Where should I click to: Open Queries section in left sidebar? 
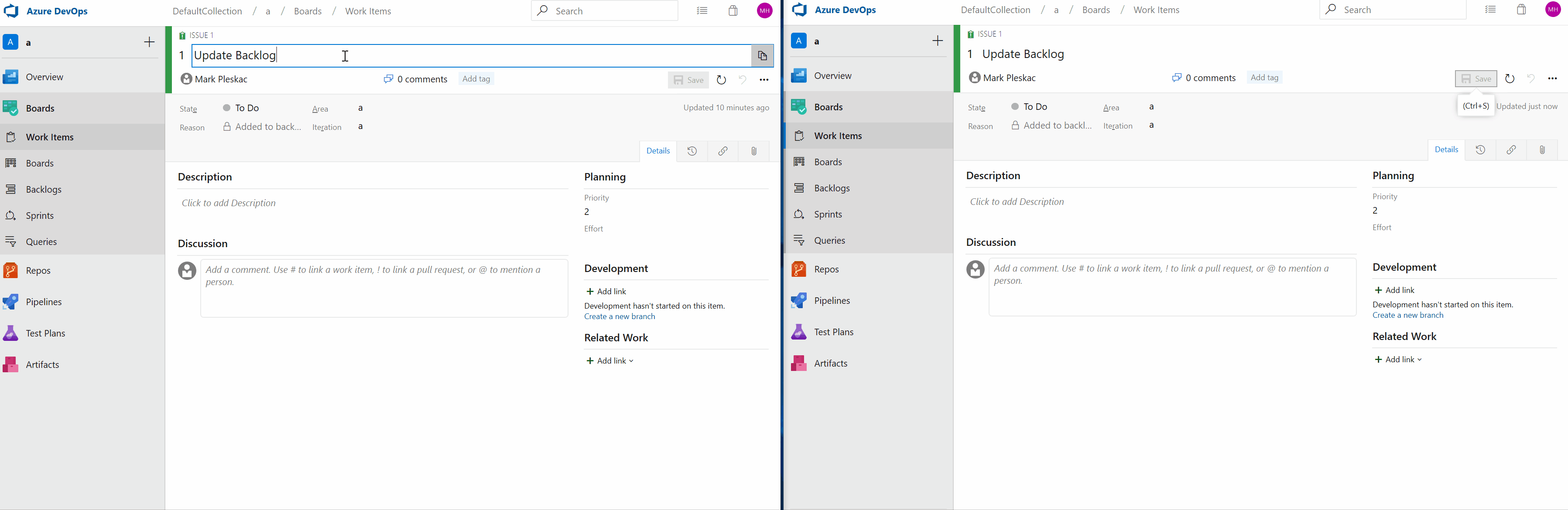(x=40, y=241)
